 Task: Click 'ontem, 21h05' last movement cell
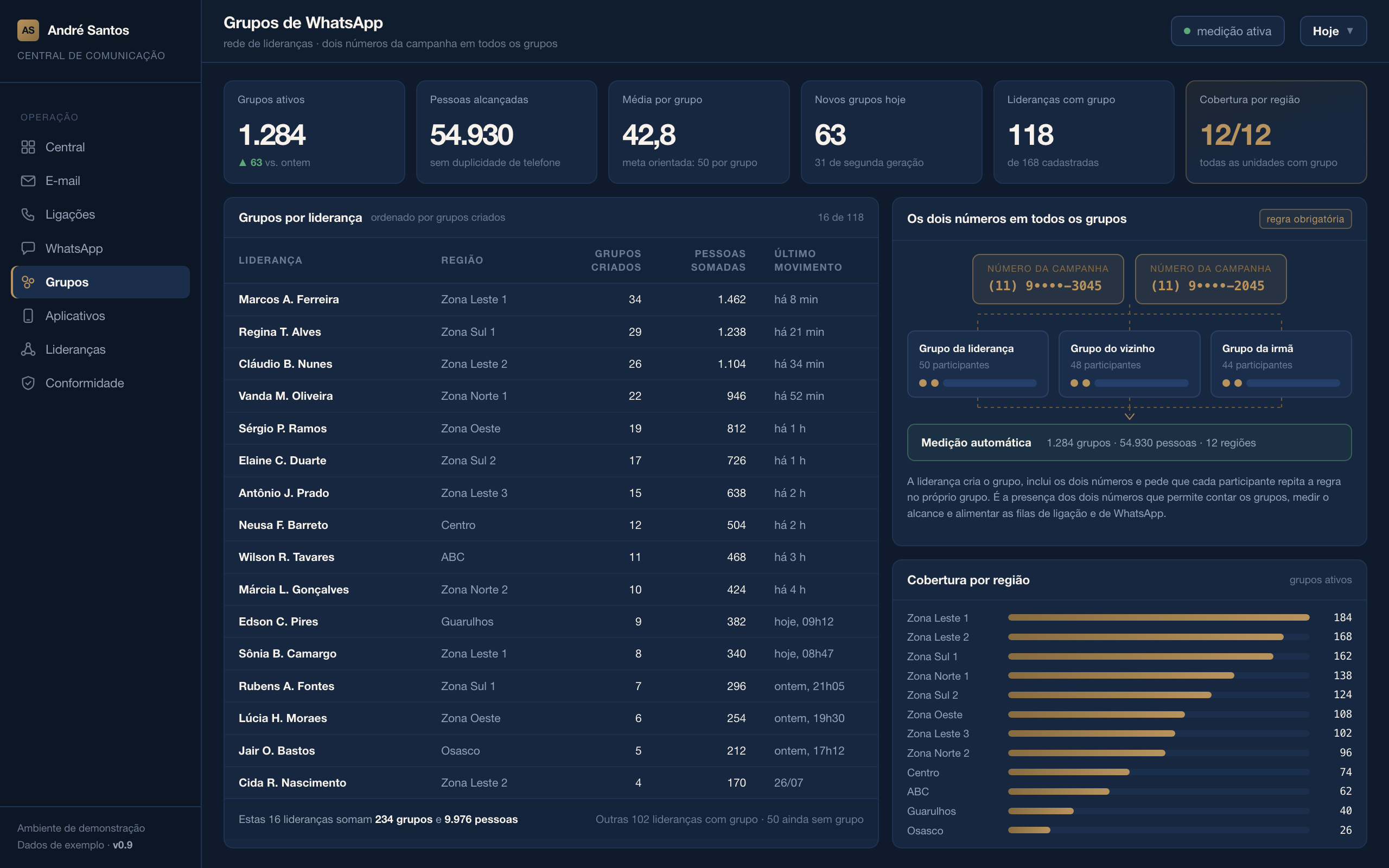pyautogui.click(x=810, y=686)
